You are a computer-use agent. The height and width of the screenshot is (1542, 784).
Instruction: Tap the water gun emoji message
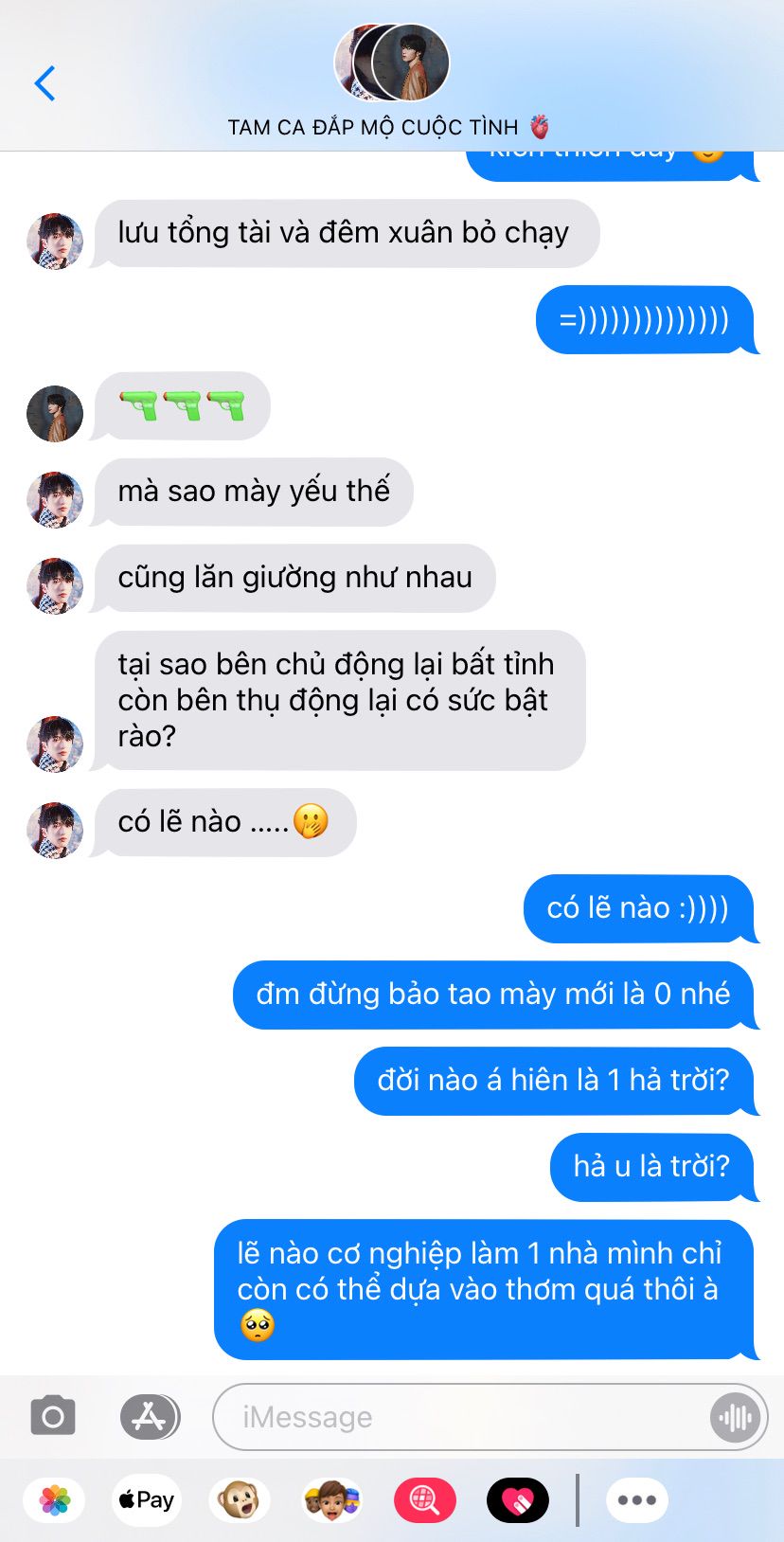(182, 405)
